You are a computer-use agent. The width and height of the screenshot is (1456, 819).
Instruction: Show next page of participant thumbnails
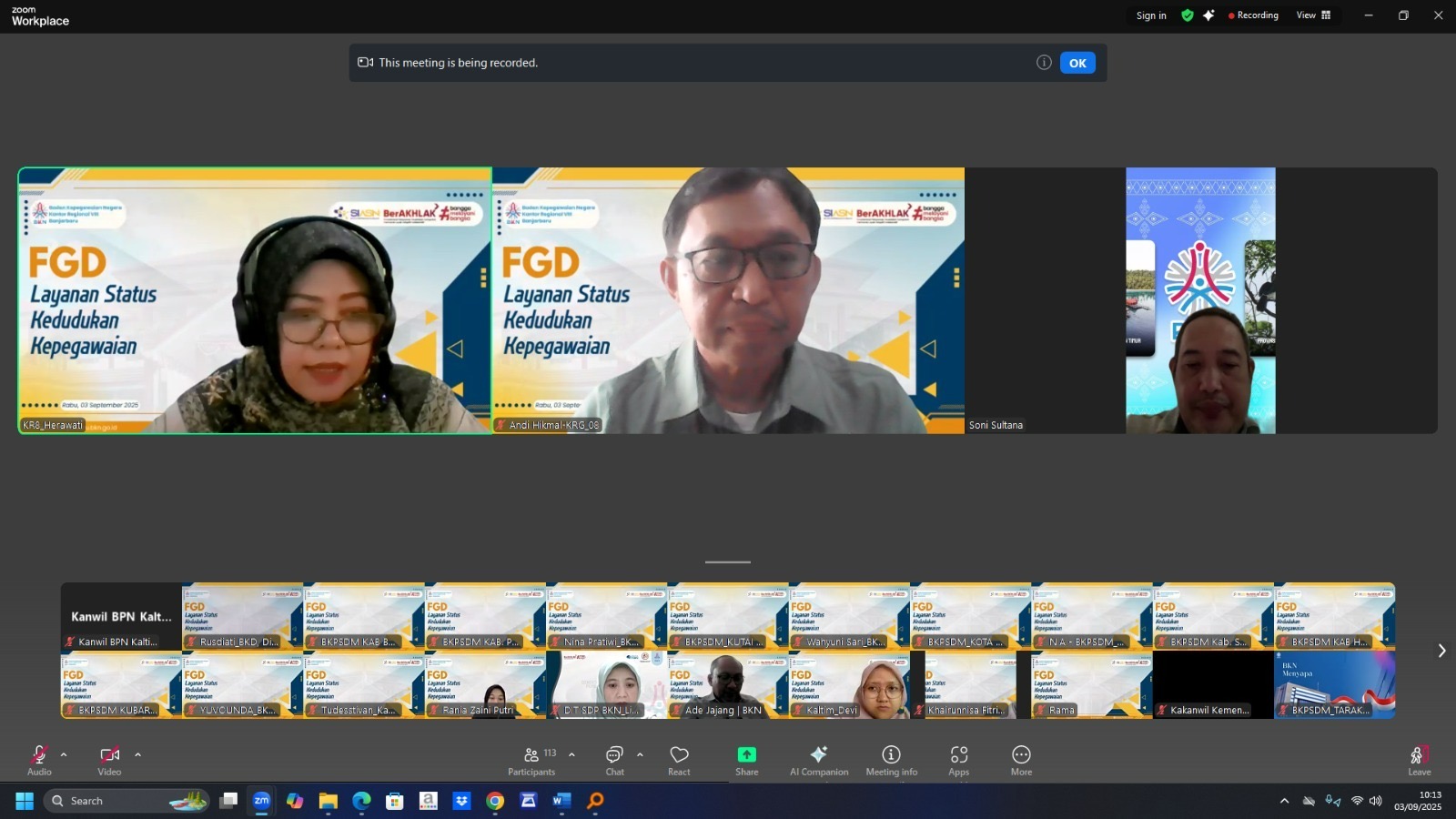coord(1441,651)
